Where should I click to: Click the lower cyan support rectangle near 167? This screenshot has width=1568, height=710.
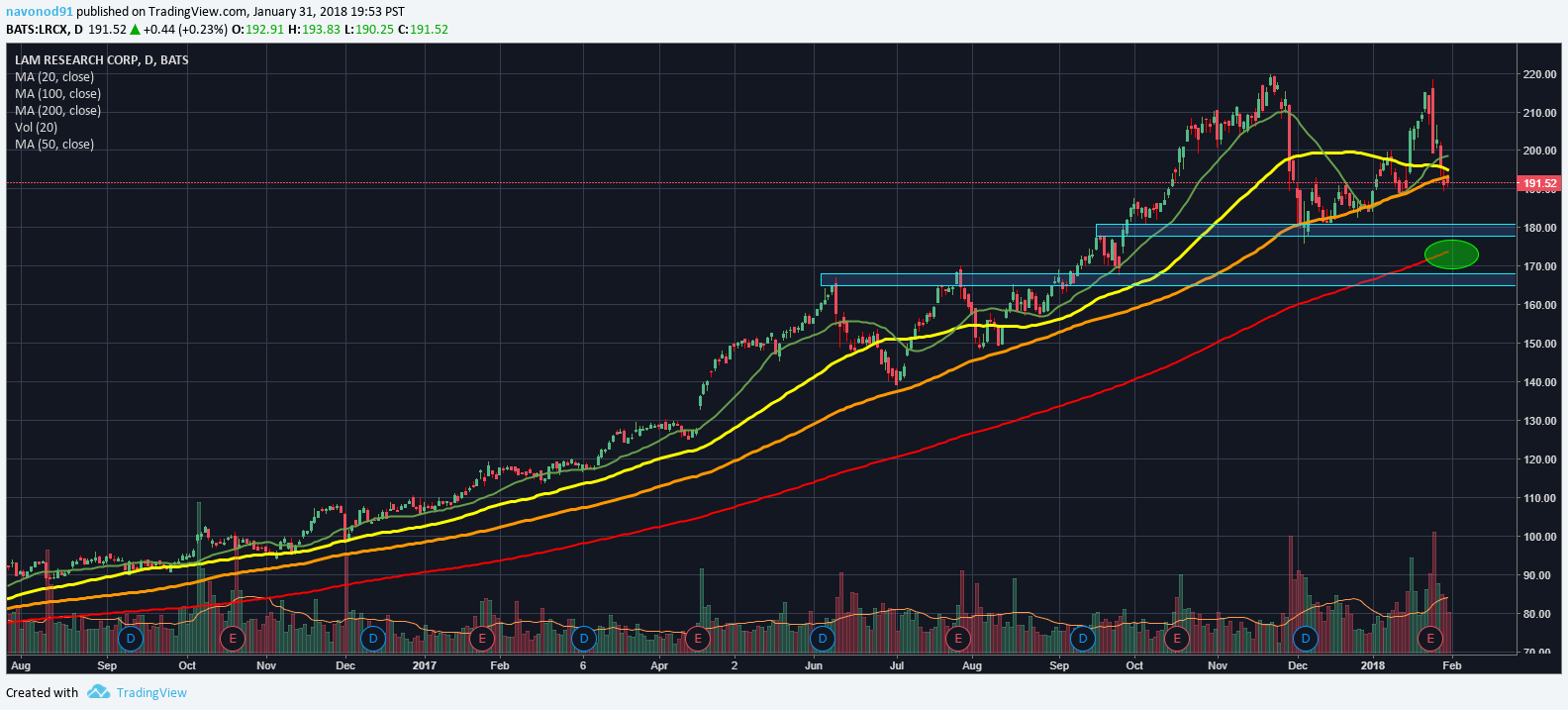pos(1168,279)
